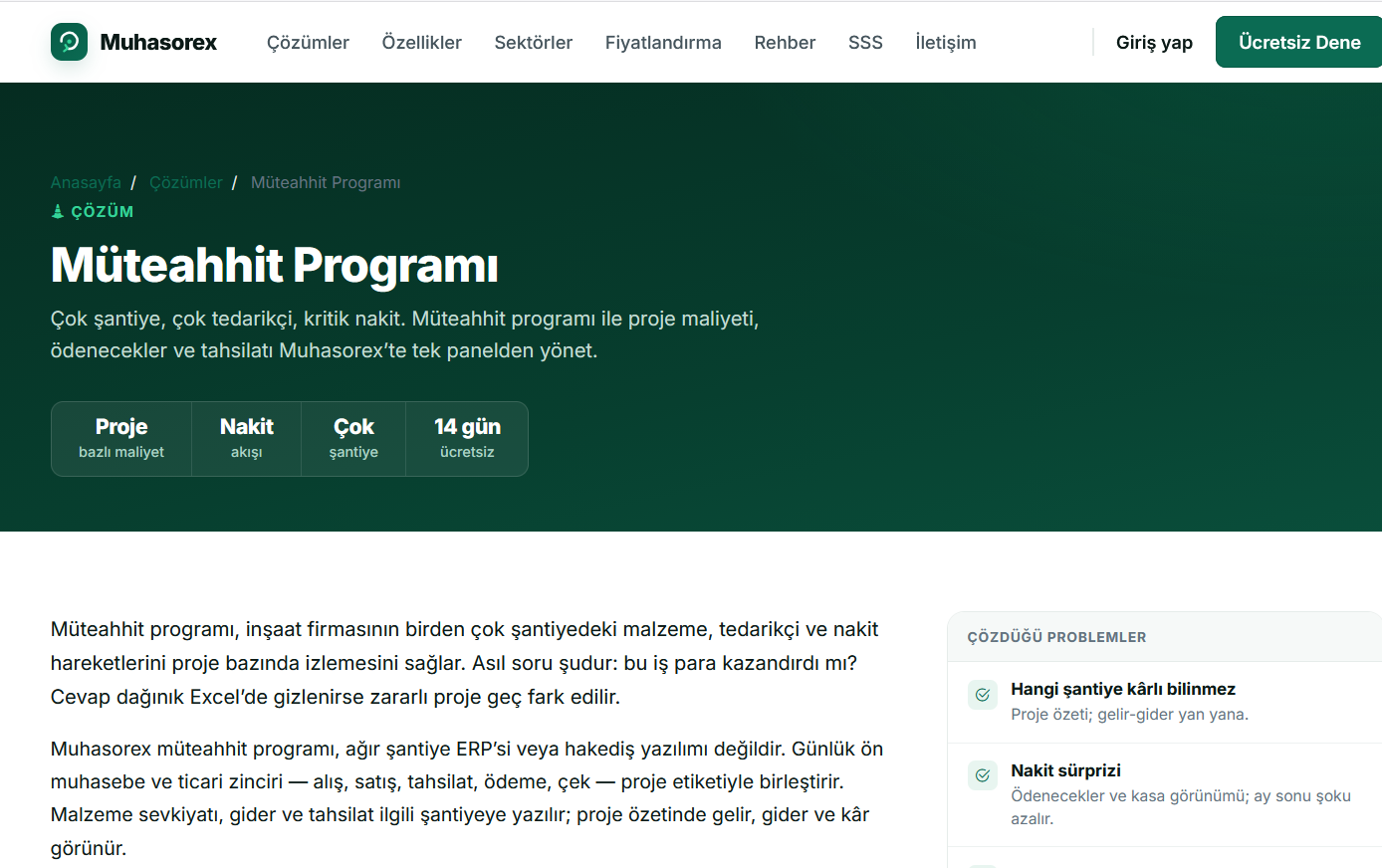Click Hangi şantiye kârlı bilinmez title
This screenshot has height=868, width=1382.
(x=1123, y=689)
